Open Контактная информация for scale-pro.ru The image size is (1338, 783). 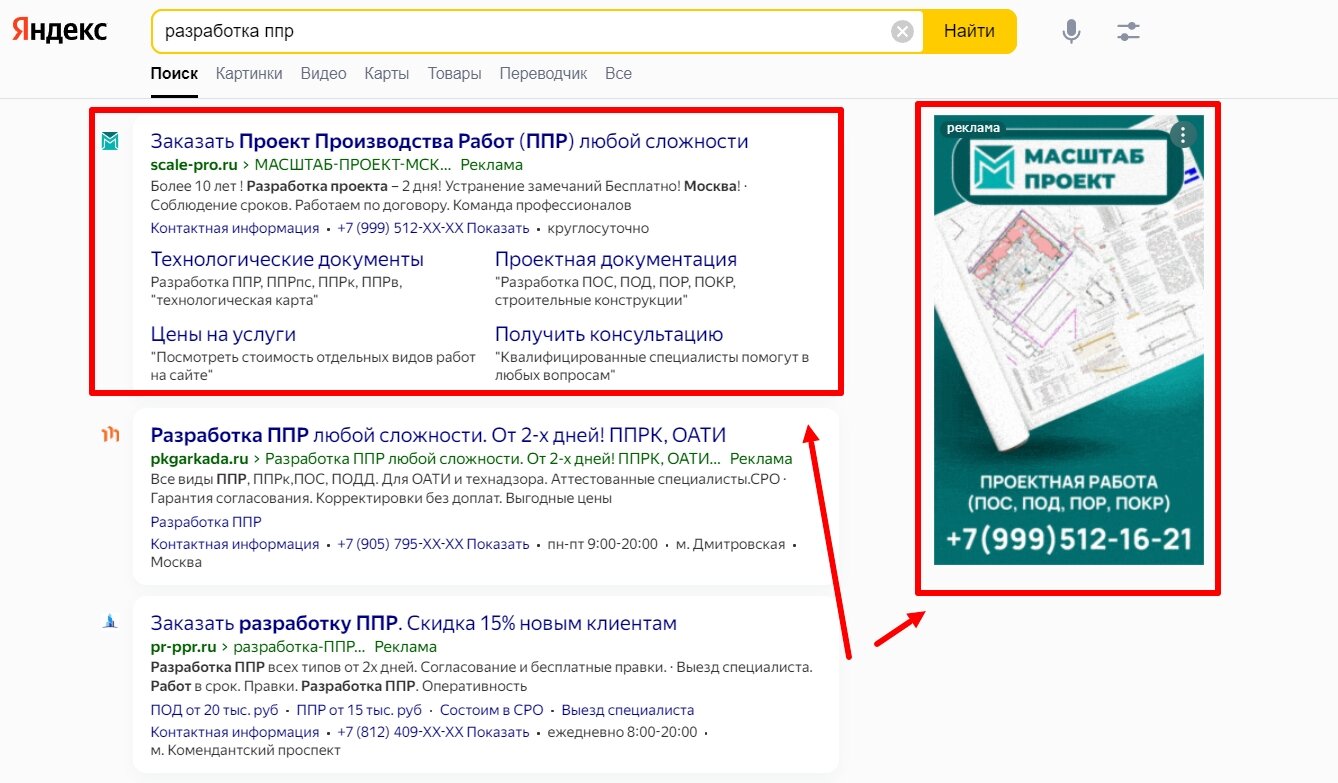click(235, 228)
